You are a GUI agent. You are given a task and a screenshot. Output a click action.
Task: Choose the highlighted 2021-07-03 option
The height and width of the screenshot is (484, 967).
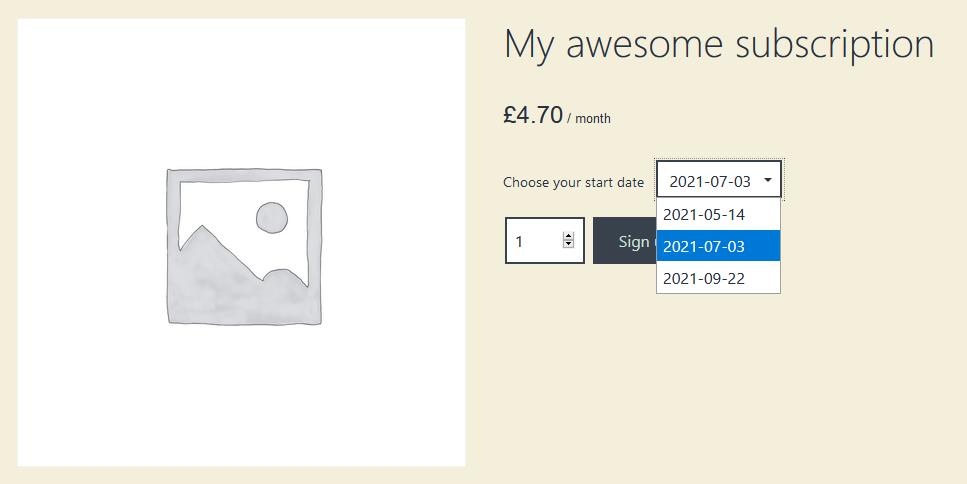(x=718, y=246)
